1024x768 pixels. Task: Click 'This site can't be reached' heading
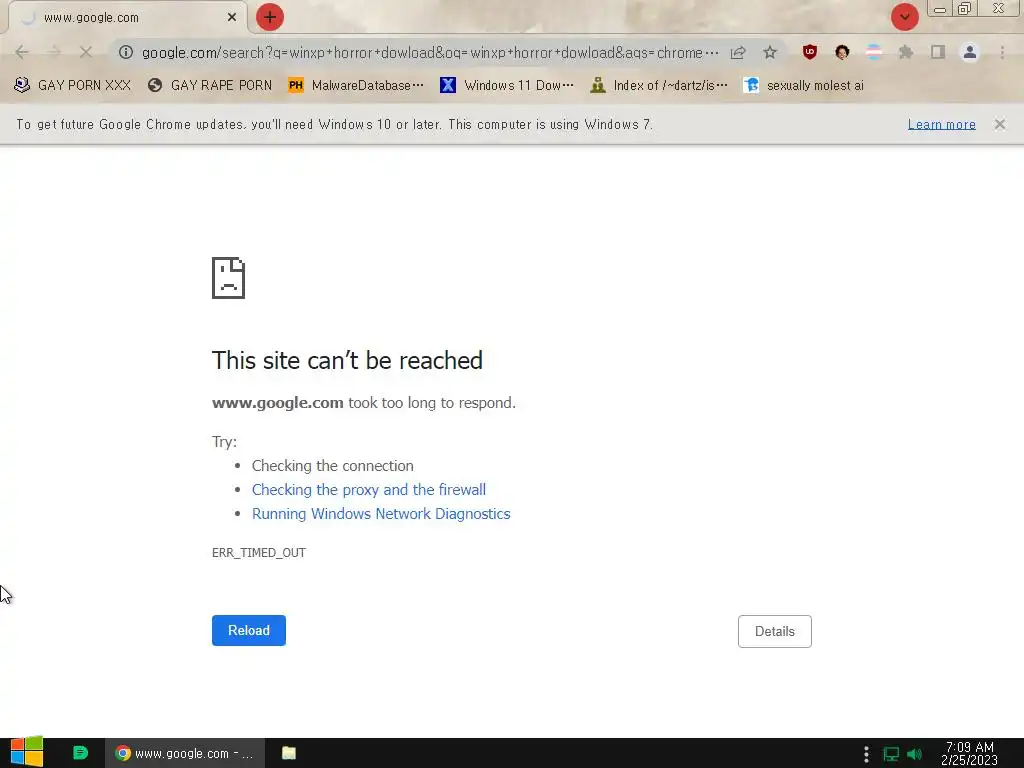coord(347,360)
